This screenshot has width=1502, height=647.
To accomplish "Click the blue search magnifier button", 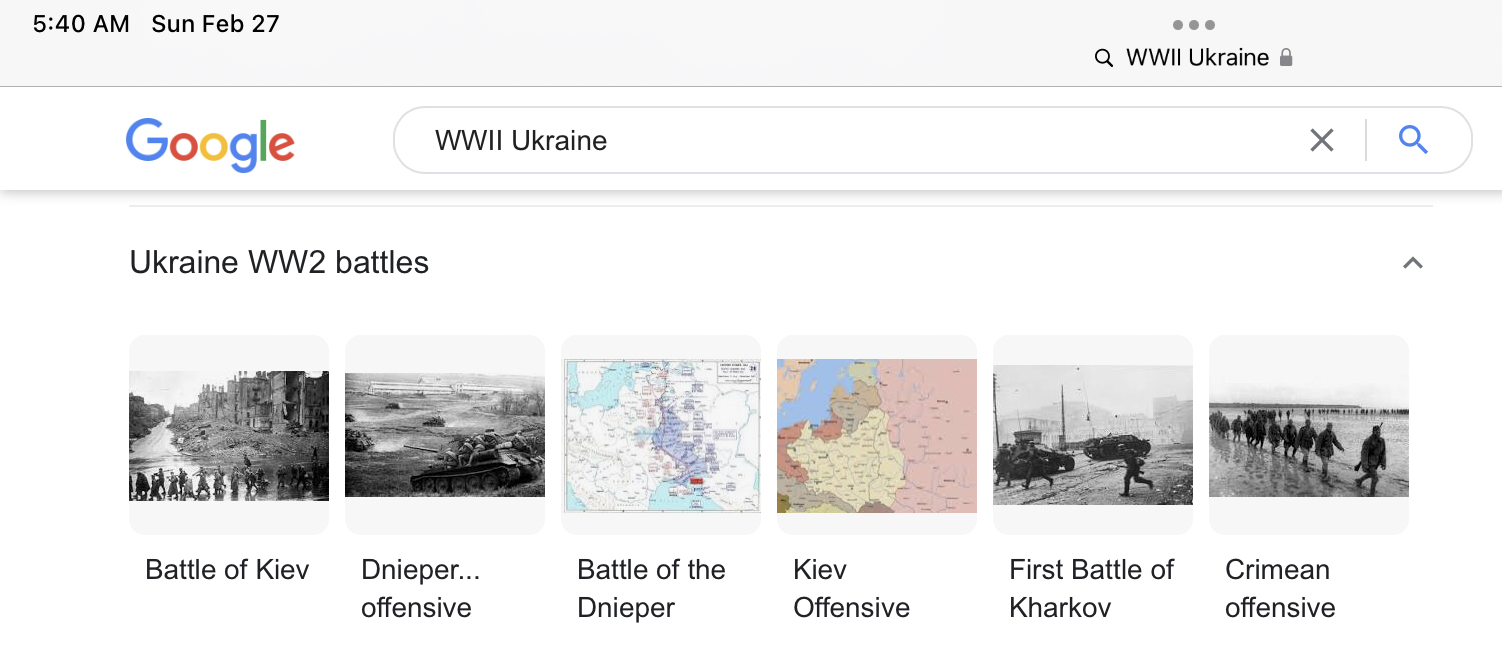I will pos(1413,140).
